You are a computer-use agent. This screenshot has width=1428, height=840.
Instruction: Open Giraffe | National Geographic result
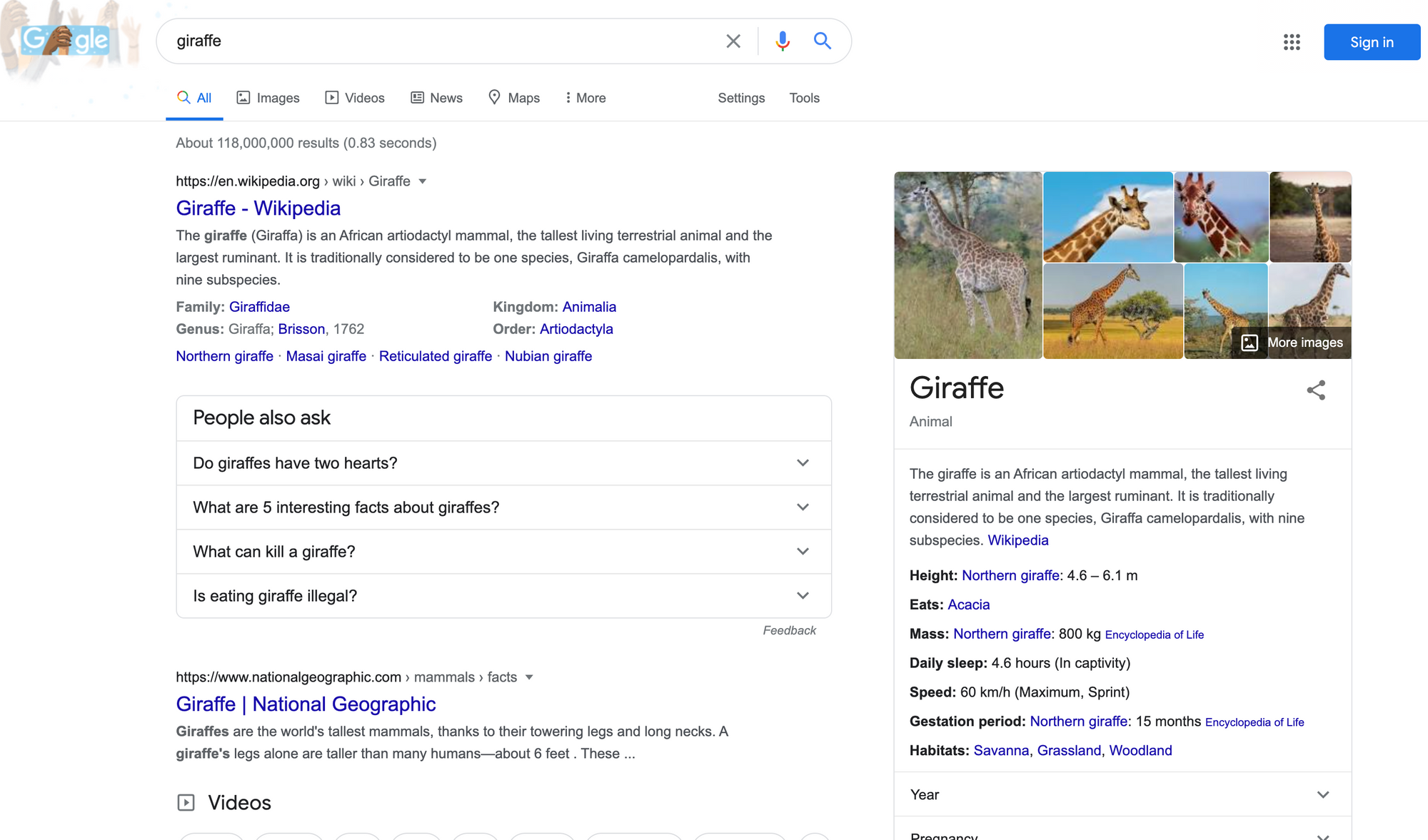[306, 704]
